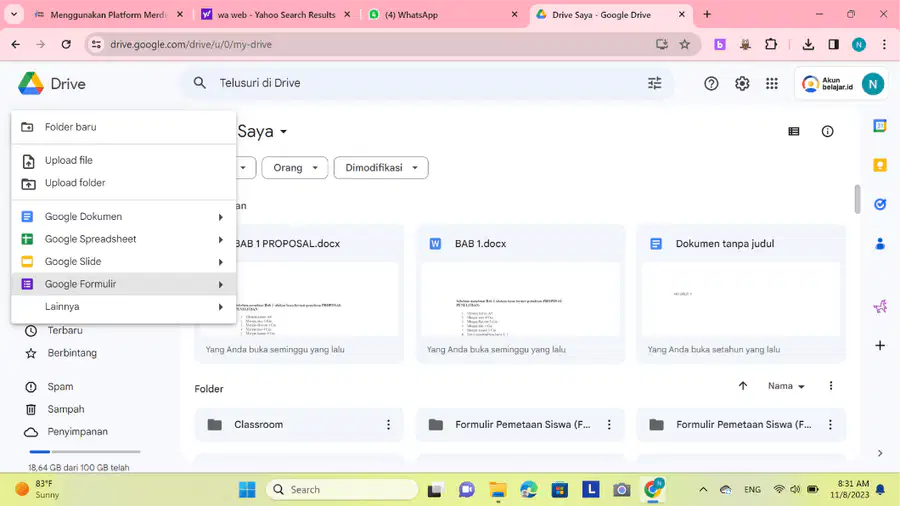Open the account profile avatar N
Image resolution: width=900 pixels, height=506 pixels.
coord(873,84)
